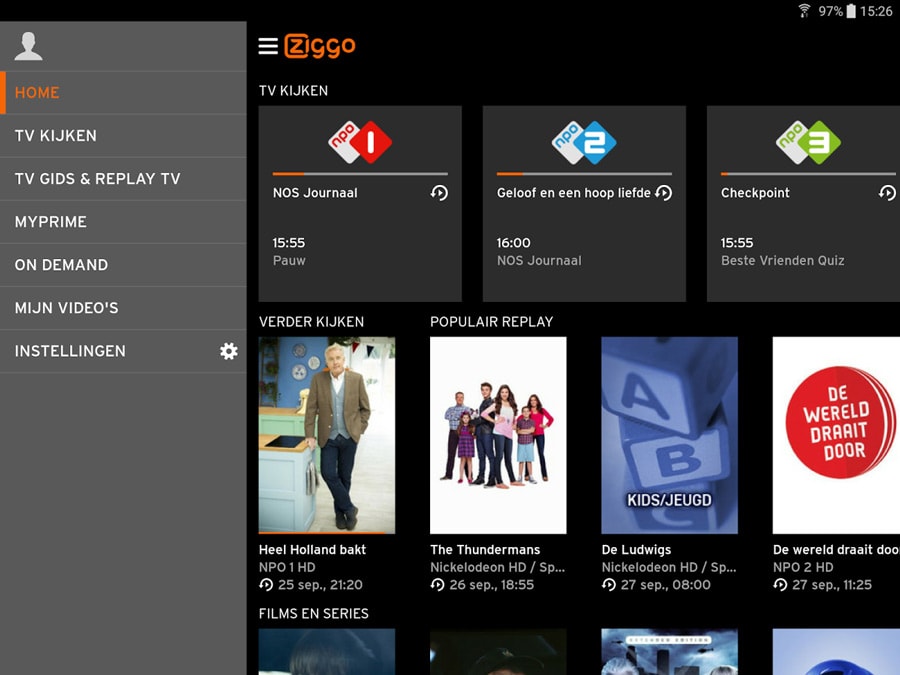Image resolution: width=900 pixels, height=675 pixels.
Task: Click the NPO 1 HD channel label
Action: (287, 567)
